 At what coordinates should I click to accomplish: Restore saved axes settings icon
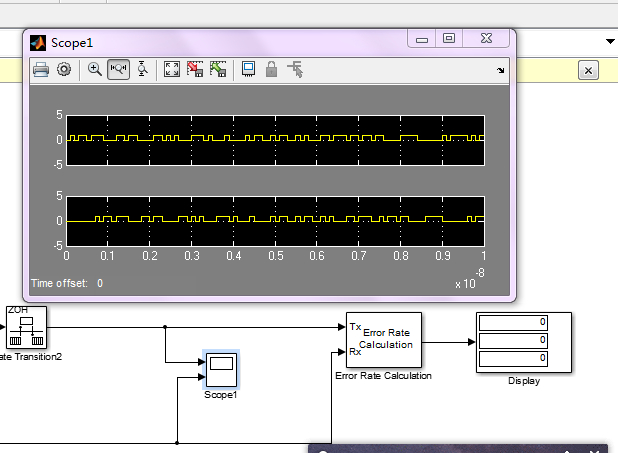click(219, 69)
